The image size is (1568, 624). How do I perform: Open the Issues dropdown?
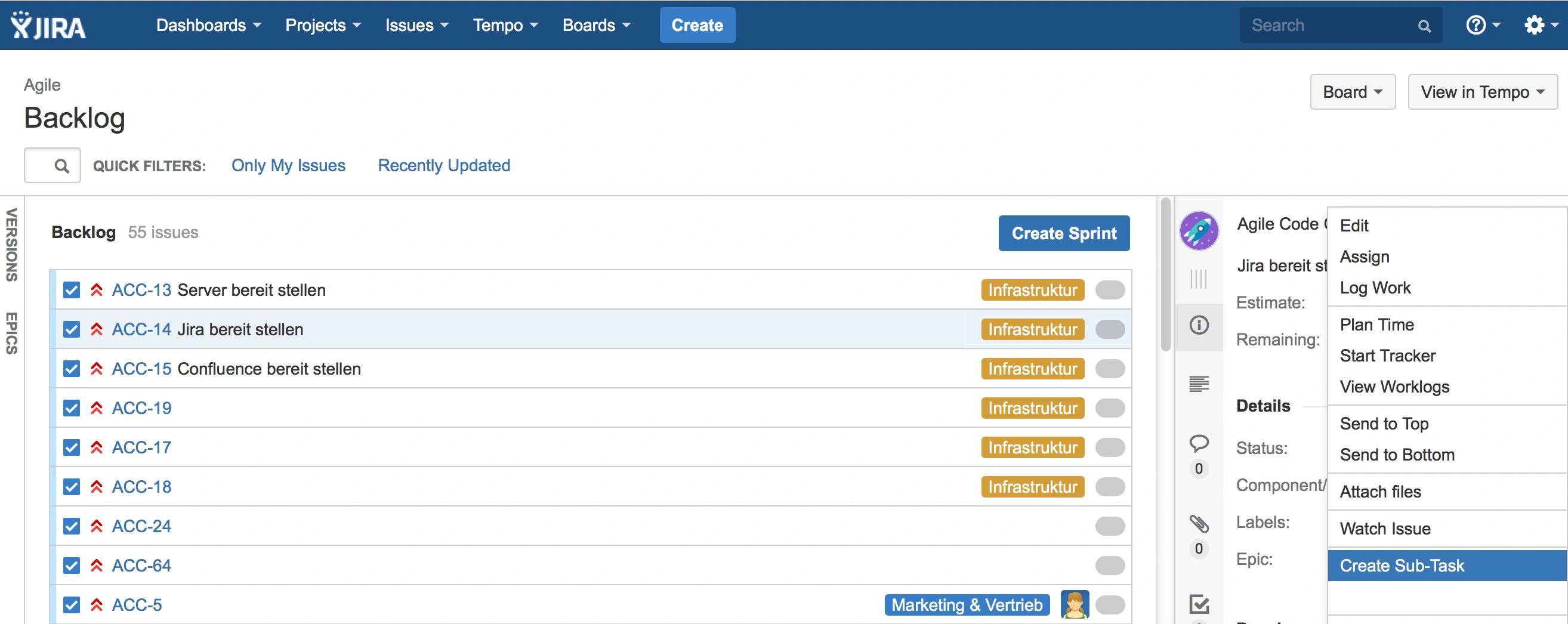[x=417, y=25]
